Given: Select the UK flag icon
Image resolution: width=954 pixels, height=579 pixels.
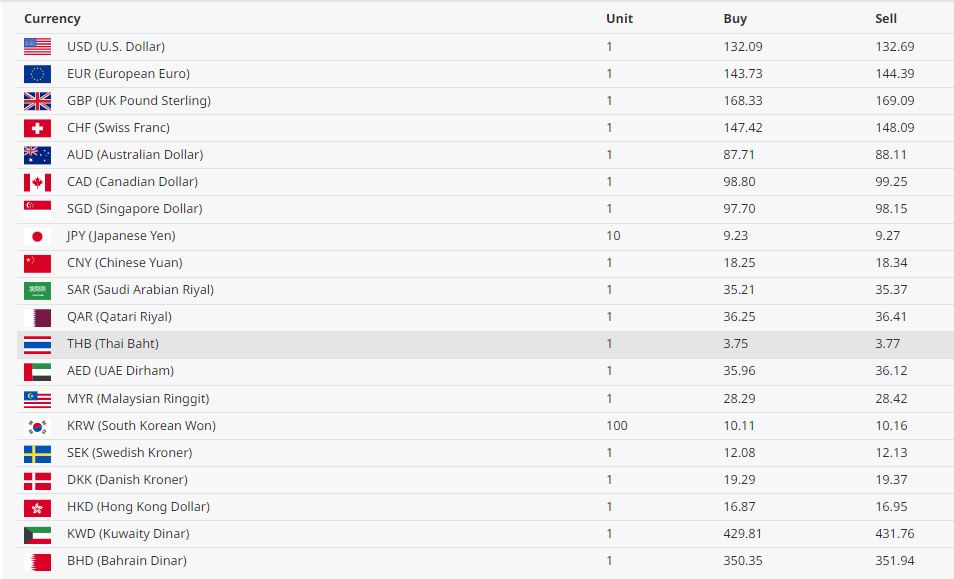Looking at the screenshot, I should tap(37, 101).
